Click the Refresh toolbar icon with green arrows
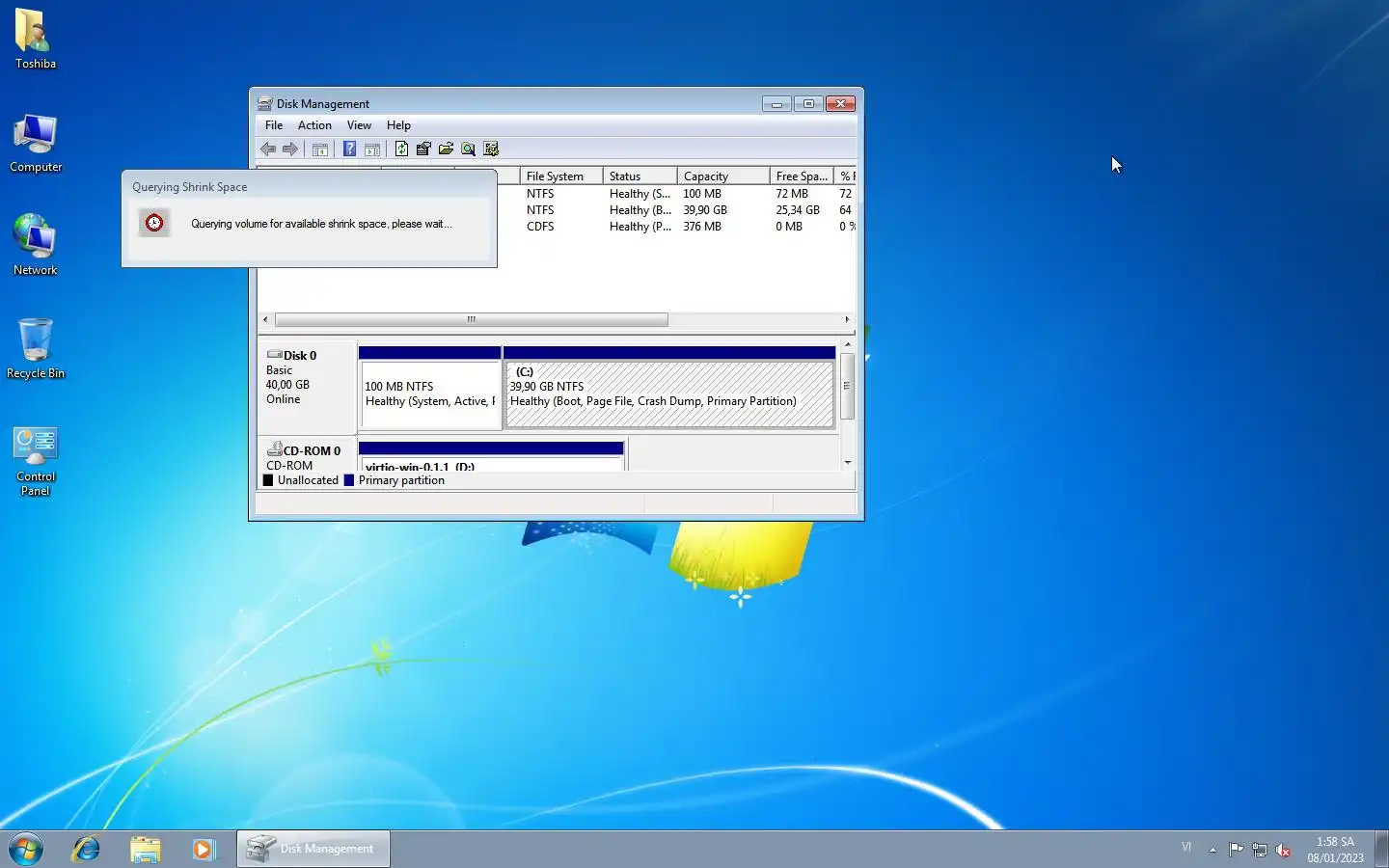Viewport: 1389px width, 868px height. point(401,149)
